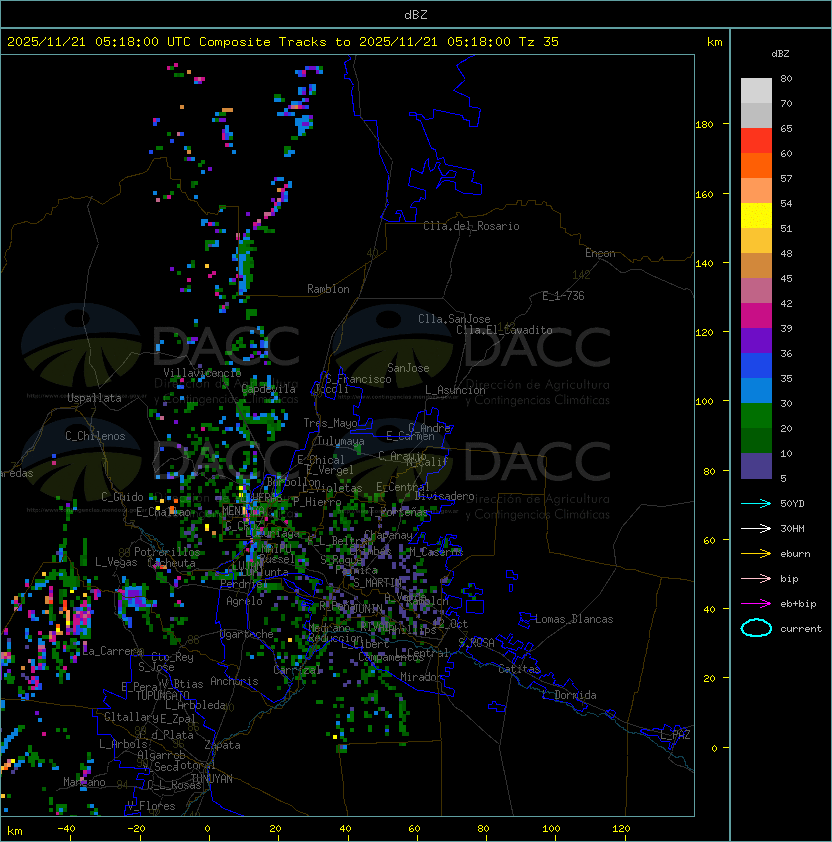Click the 'La_Carrera' map label

pyautogui.click(x=113, y=651)
